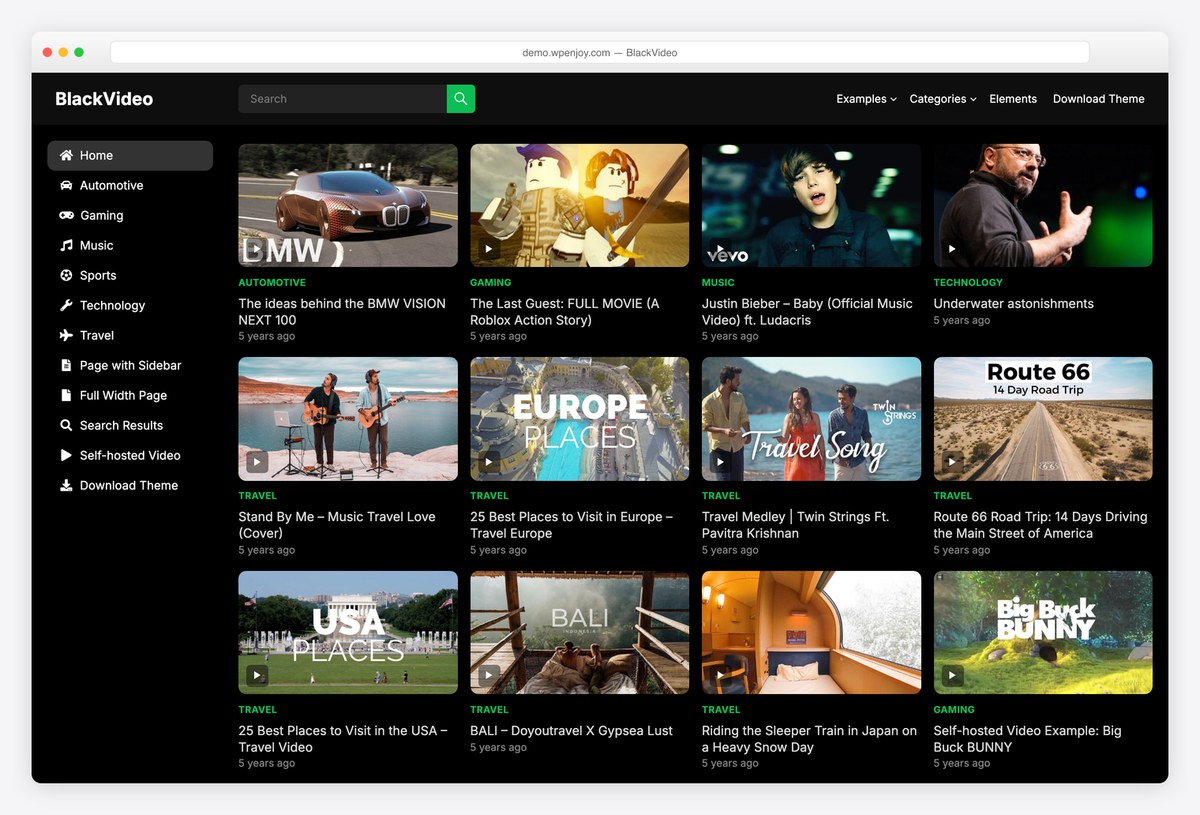Play the Underwater astonishments video
This screenshot has width=1200, height=815.
pos(952,248)
